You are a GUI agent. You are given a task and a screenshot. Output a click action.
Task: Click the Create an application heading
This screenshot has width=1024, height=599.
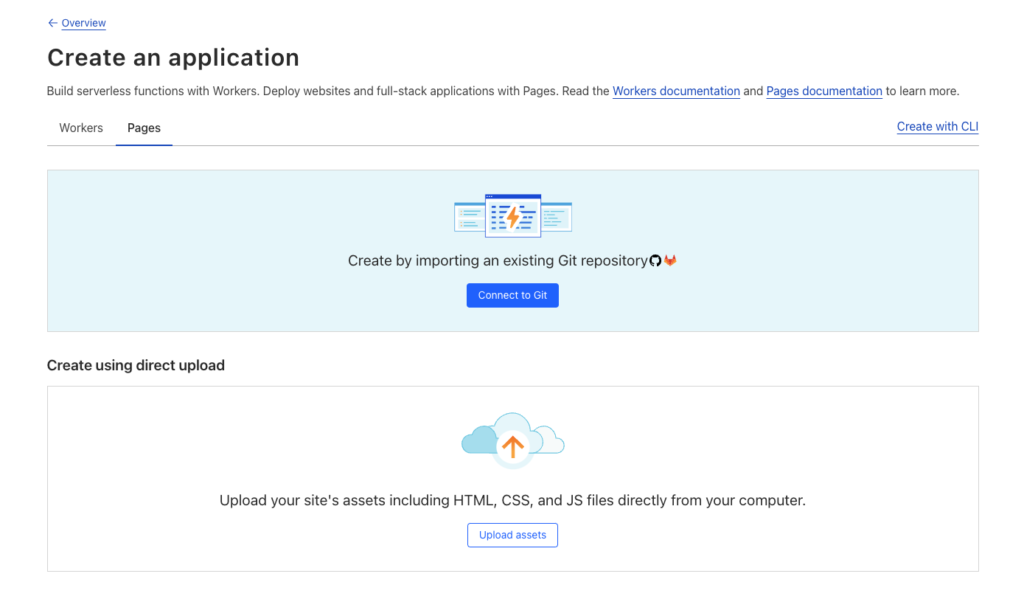[173, 58]
